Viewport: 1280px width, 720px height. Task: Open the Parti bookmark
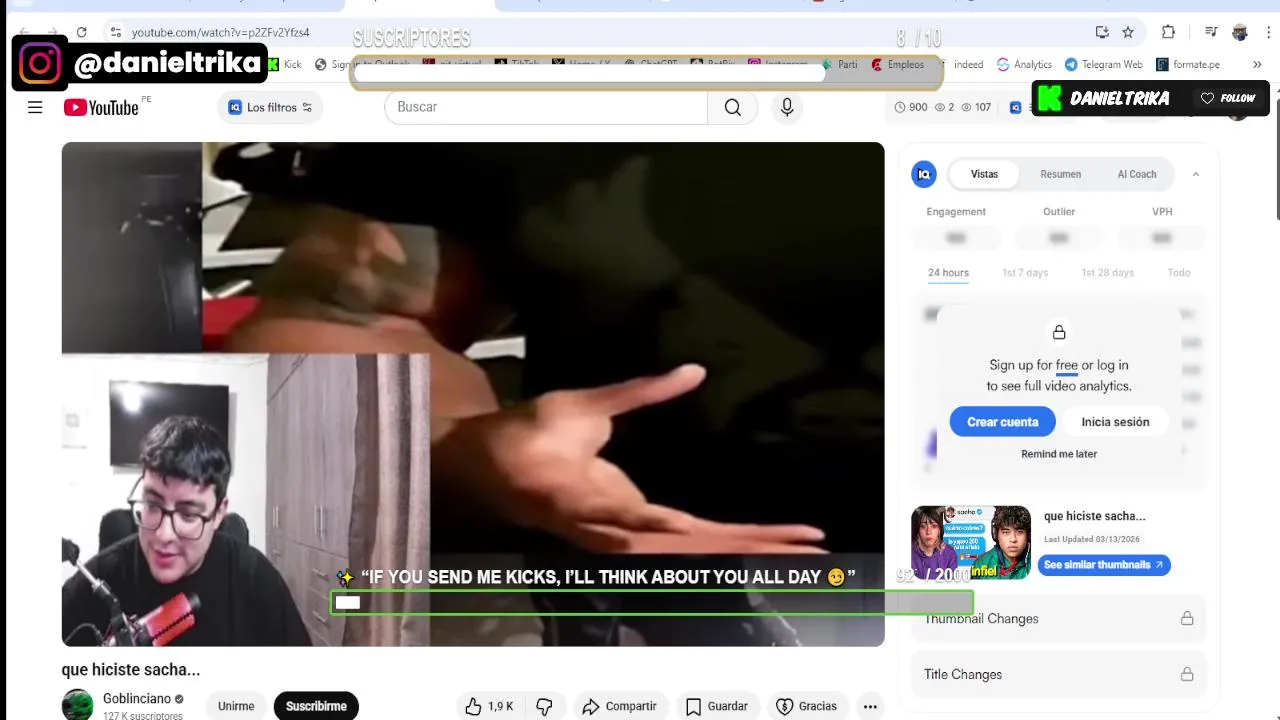839,64
